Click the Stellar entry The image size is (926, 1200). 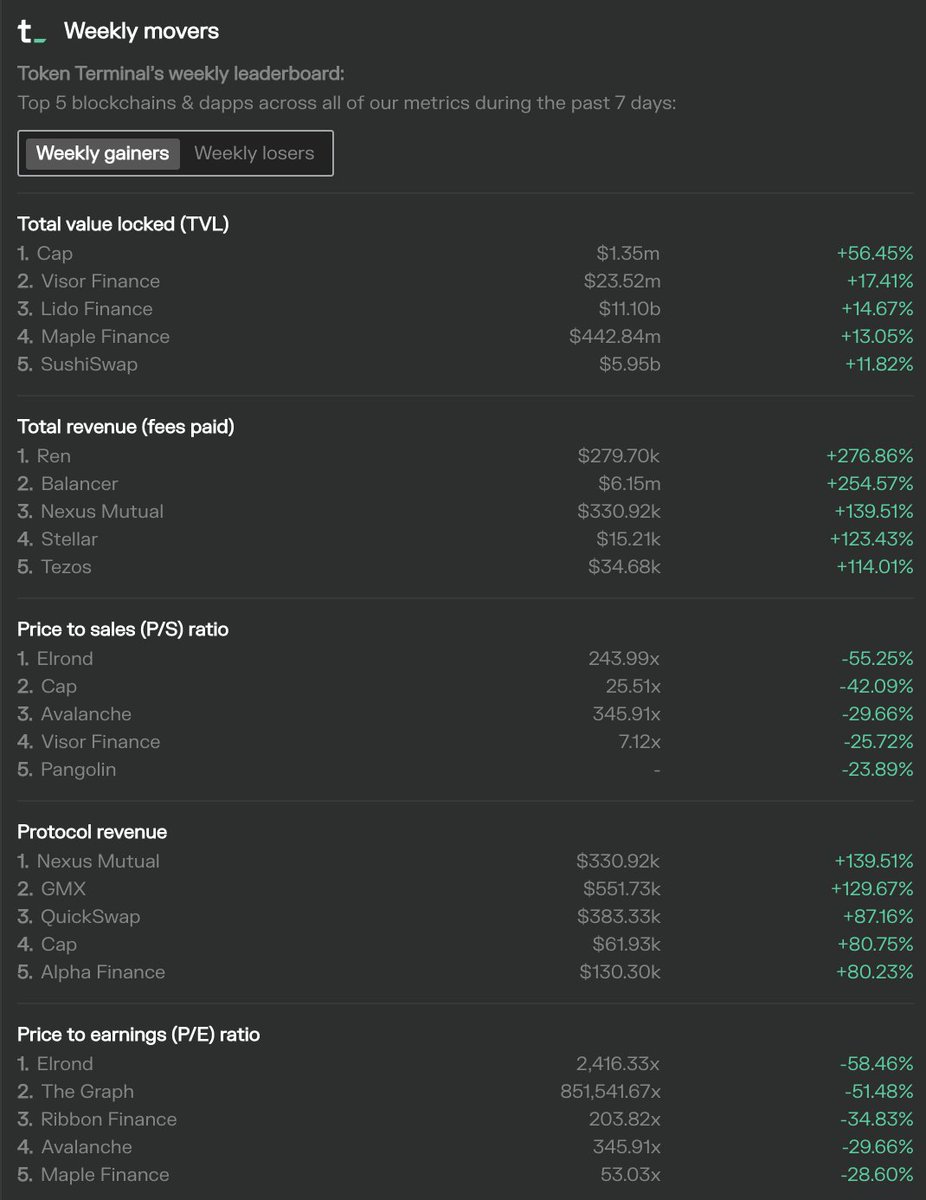click(69, 539)
